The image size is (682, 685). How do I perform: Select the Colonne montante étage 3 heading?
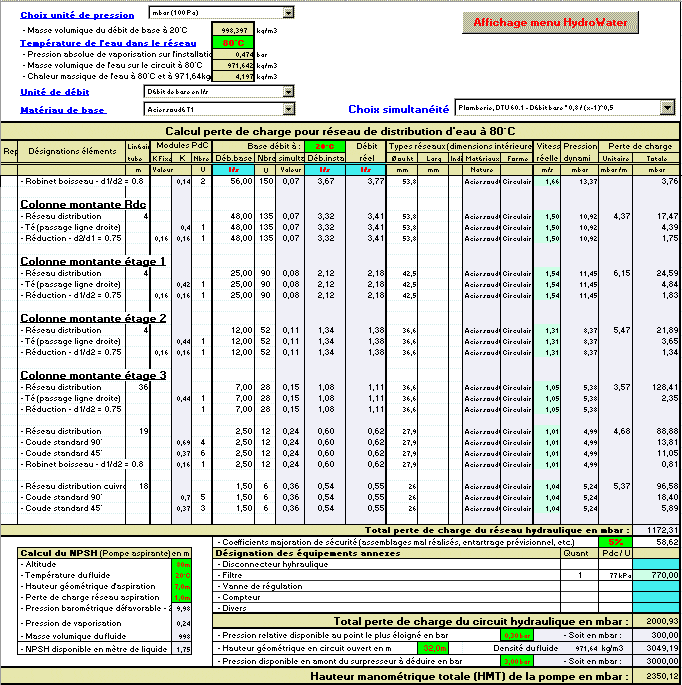click(x=93, y=375)
